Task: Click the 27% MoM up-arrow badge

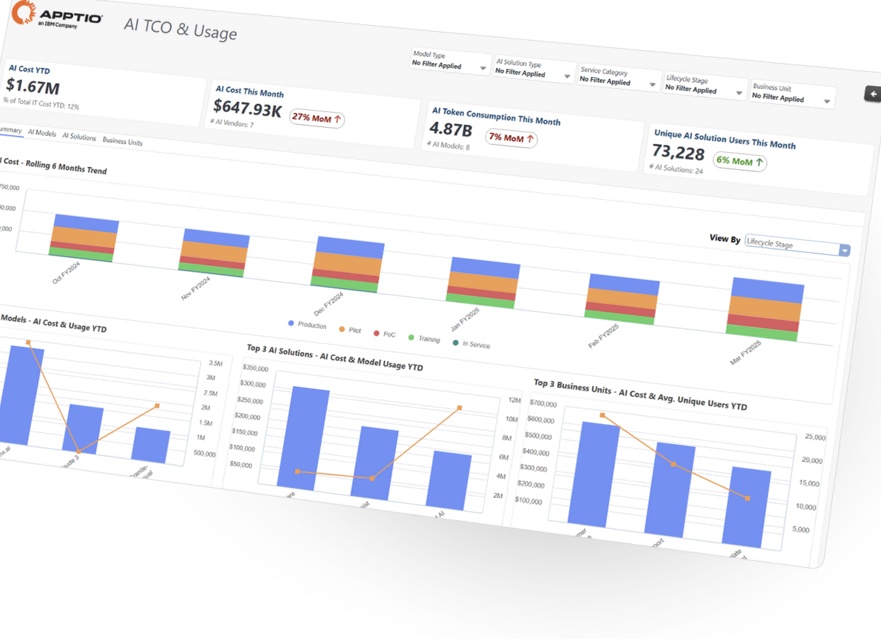Action: [317, 118]
